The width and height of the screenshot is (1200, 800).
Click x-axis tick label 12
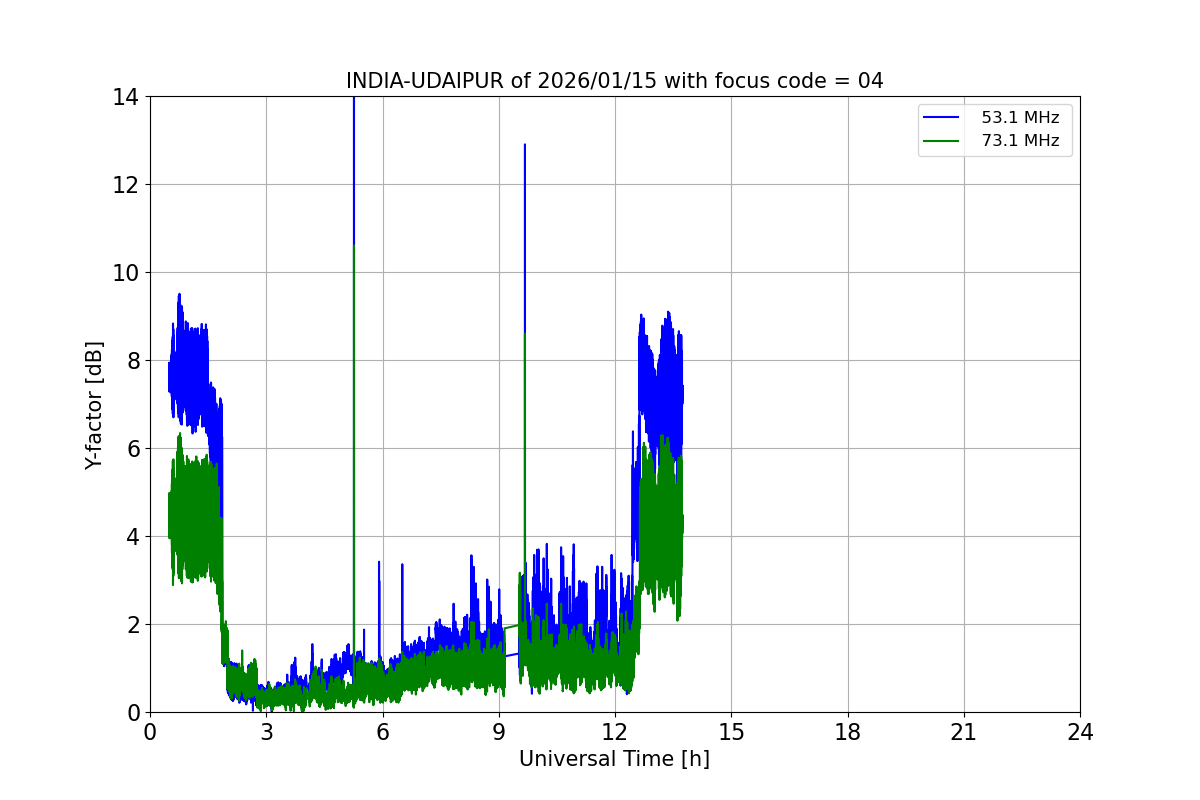click(615, 732)
